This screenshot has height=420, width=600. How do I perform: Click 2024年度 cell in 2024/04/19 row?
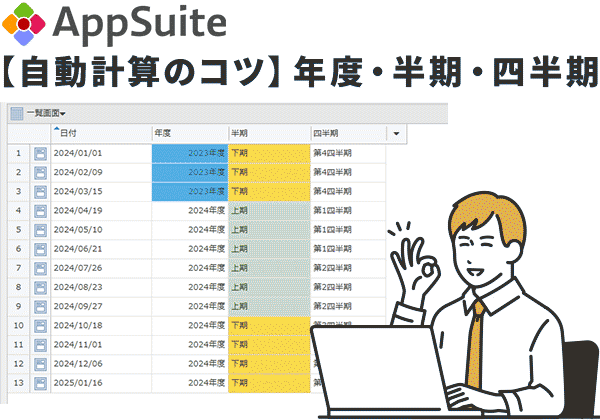point(190,211)
